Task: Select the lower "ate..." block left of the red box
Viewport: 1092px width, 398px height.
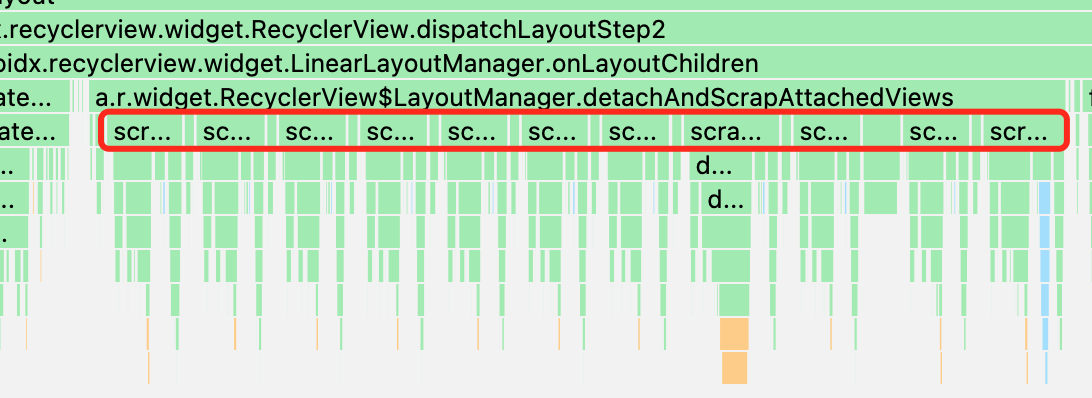Action: point(36,131)
